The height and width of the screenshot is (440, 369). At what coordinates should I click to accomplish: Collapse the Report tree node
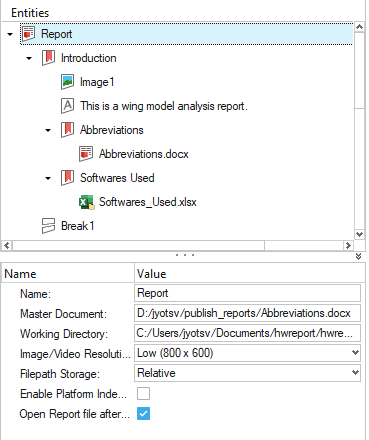(x=10, y=34)
